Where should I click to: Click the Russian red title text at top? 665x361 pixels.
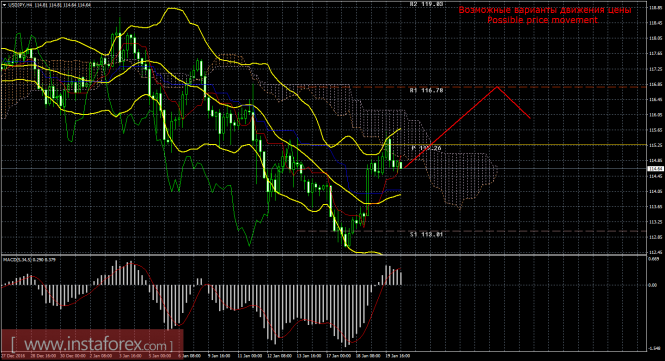point(545,10)
